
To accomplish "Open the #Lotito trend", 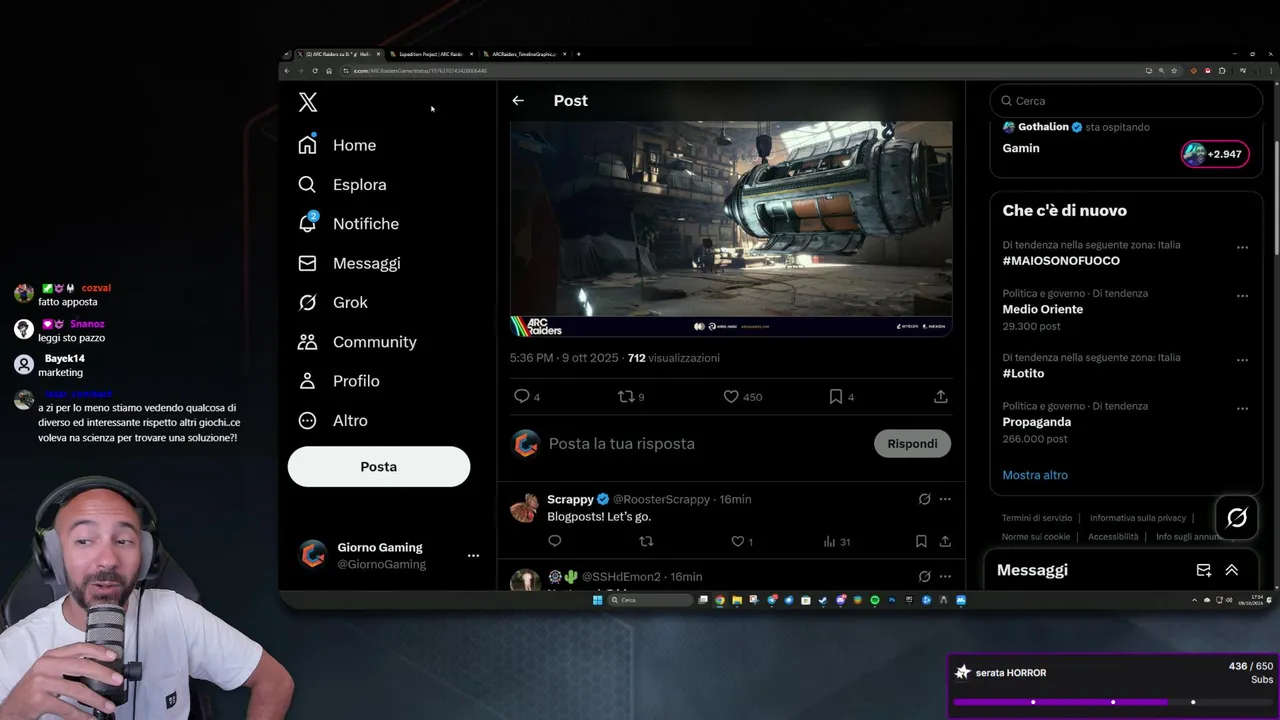I will coord(1023,373).
